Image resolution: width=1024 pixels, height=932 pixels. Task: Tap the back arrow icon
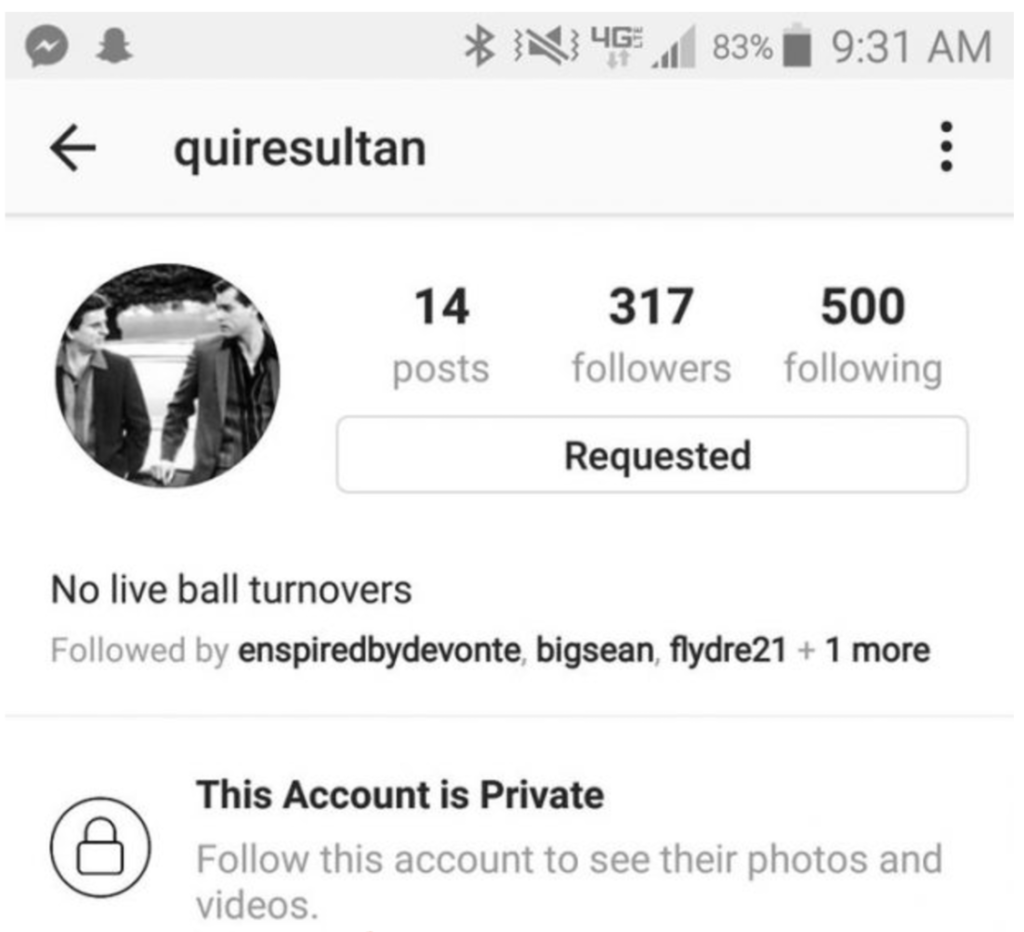point(73,148)
